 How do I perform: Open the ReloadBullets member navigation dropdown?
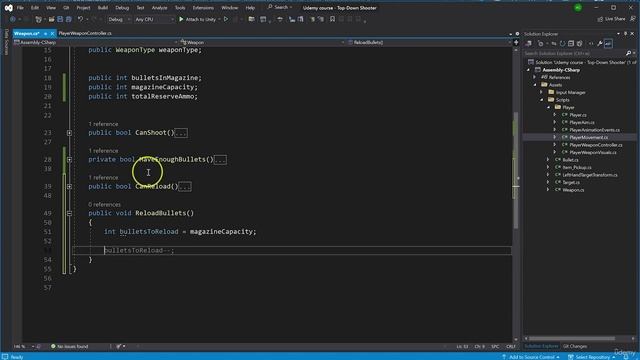[429, 42]
